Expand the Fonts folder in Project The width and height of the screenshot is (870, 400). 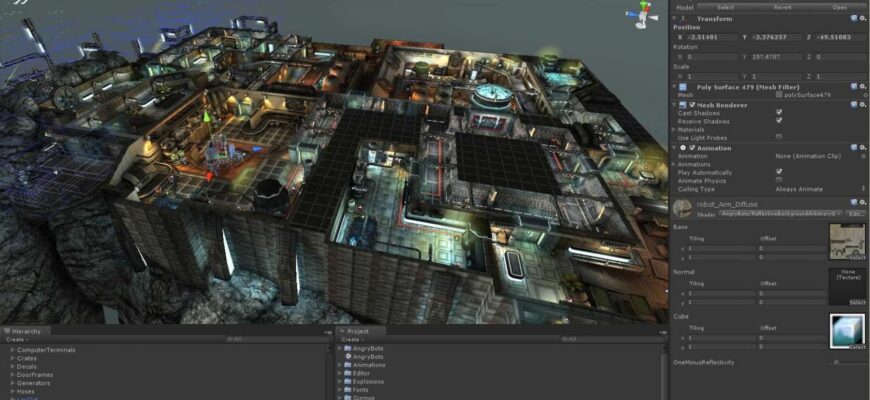pyautogui.click(x=340, y=390)
